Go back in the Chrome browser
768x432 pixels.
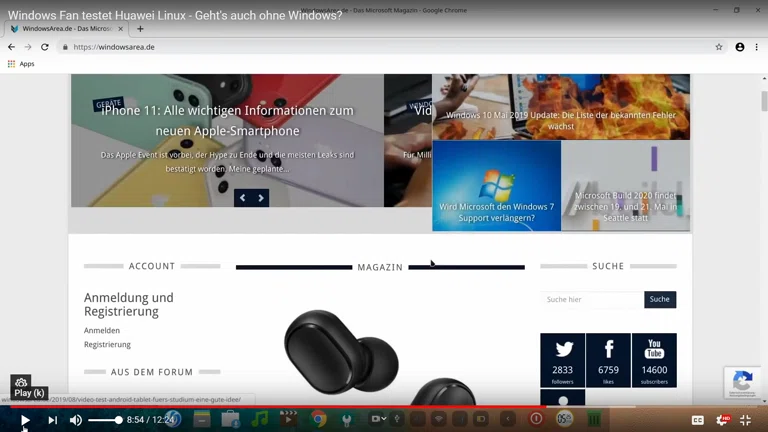click(11, 47)
